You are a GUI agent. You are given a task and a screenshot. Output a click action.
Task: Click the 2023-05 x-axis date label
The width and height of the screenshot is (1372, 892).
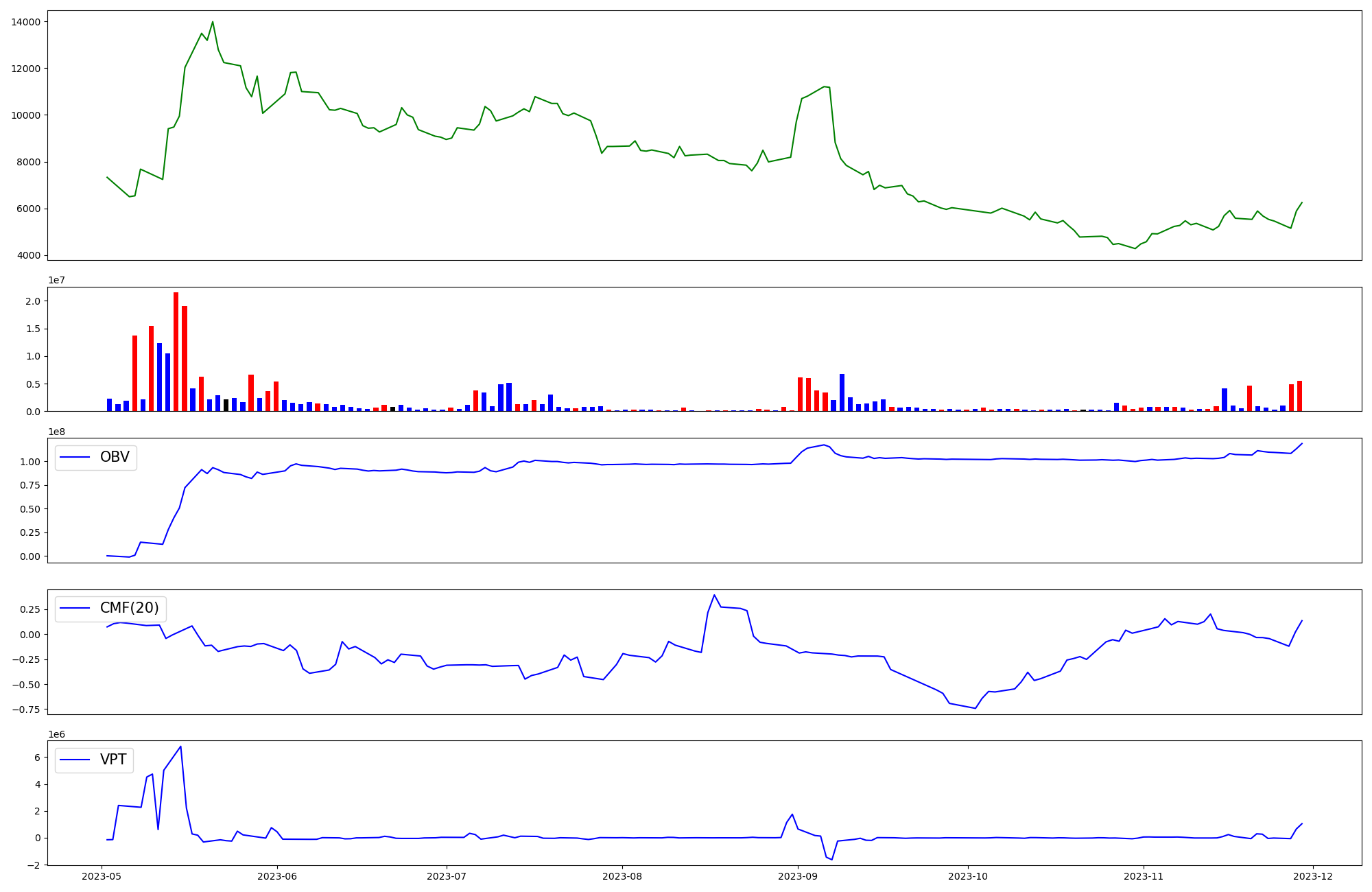point(102,876)
